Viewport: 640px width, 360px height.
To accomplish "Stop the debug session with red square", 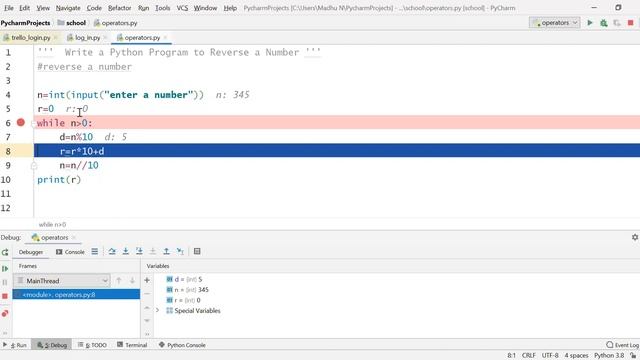I will [x=5, y=296].
